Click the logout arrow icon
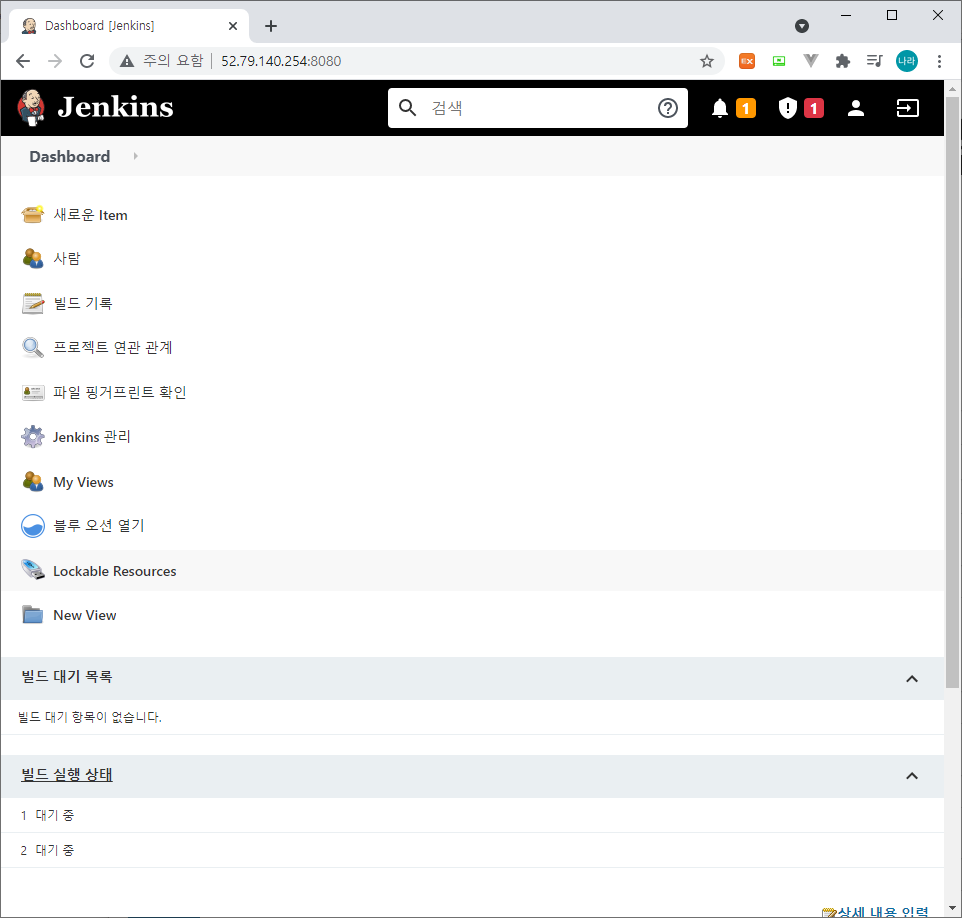962x918 pixels. [907, 109]
